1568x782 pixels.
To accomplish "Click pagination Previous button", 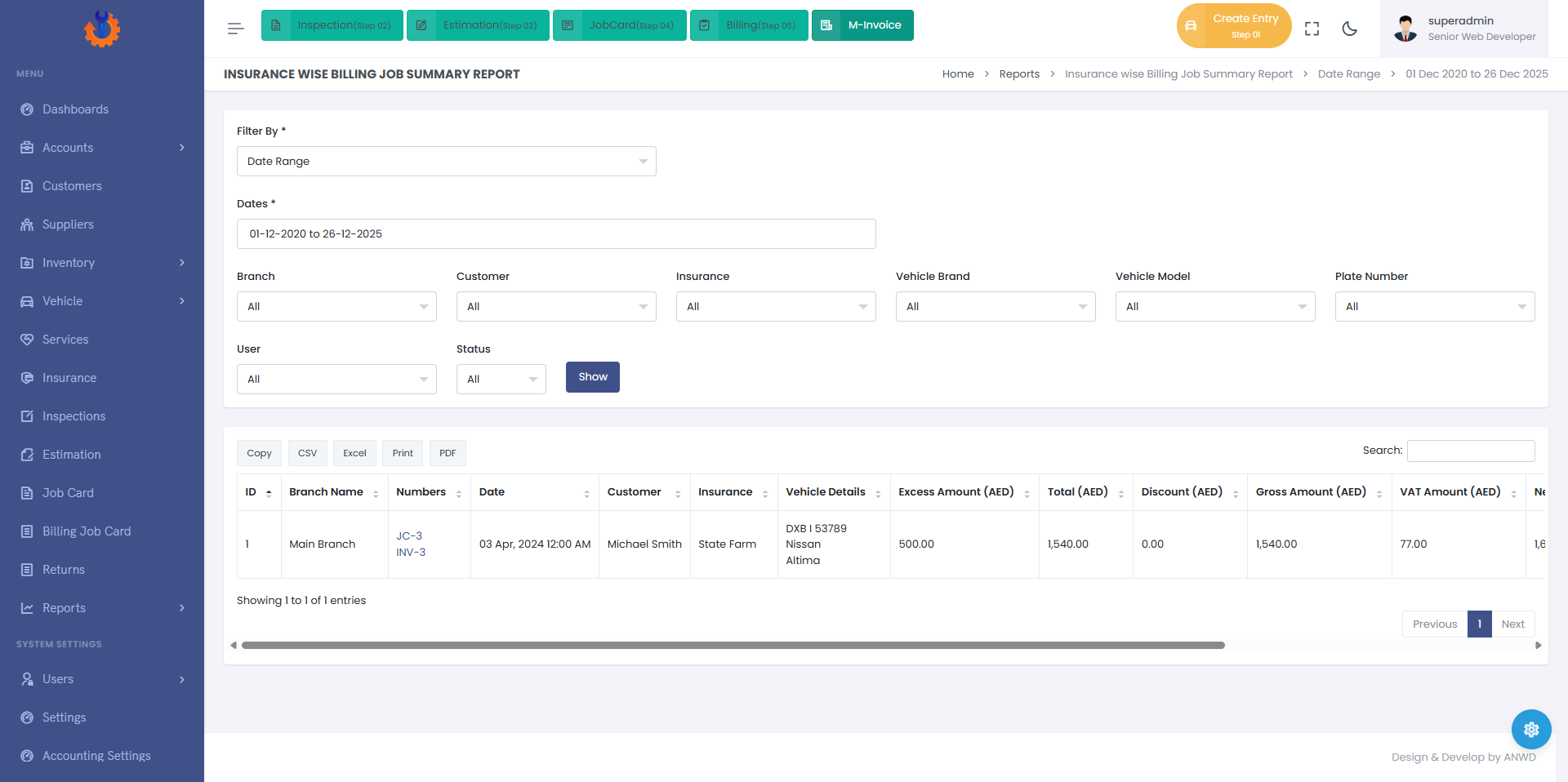I will tap(1435, 624).
